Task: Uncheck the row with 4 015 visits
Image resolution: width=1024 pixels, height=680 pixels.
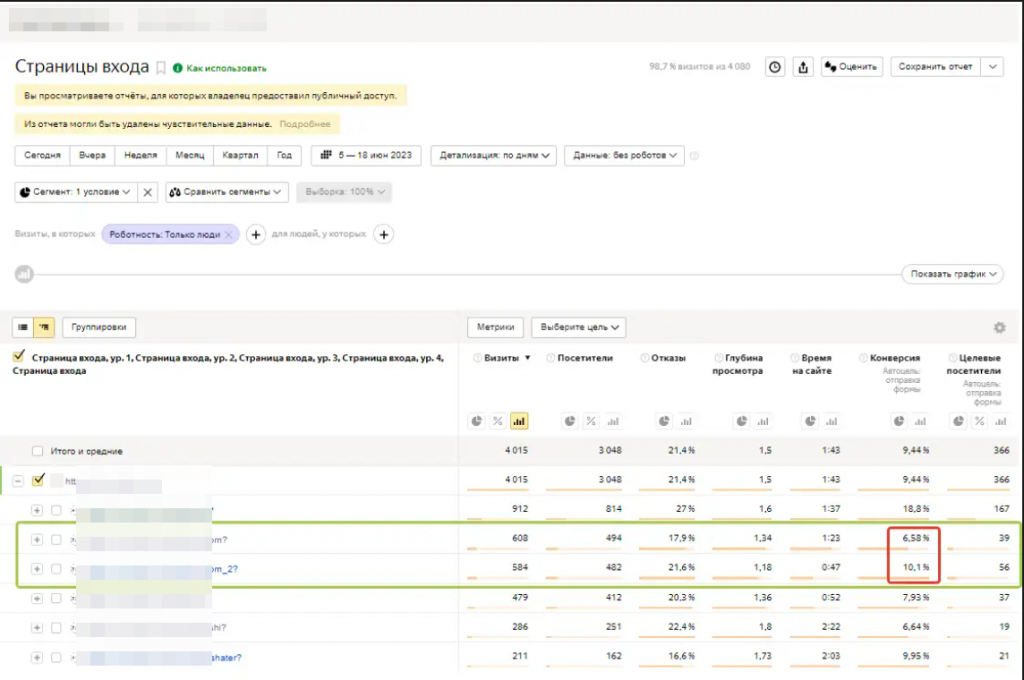Action: pyautogui.click(x=39, y=480)
